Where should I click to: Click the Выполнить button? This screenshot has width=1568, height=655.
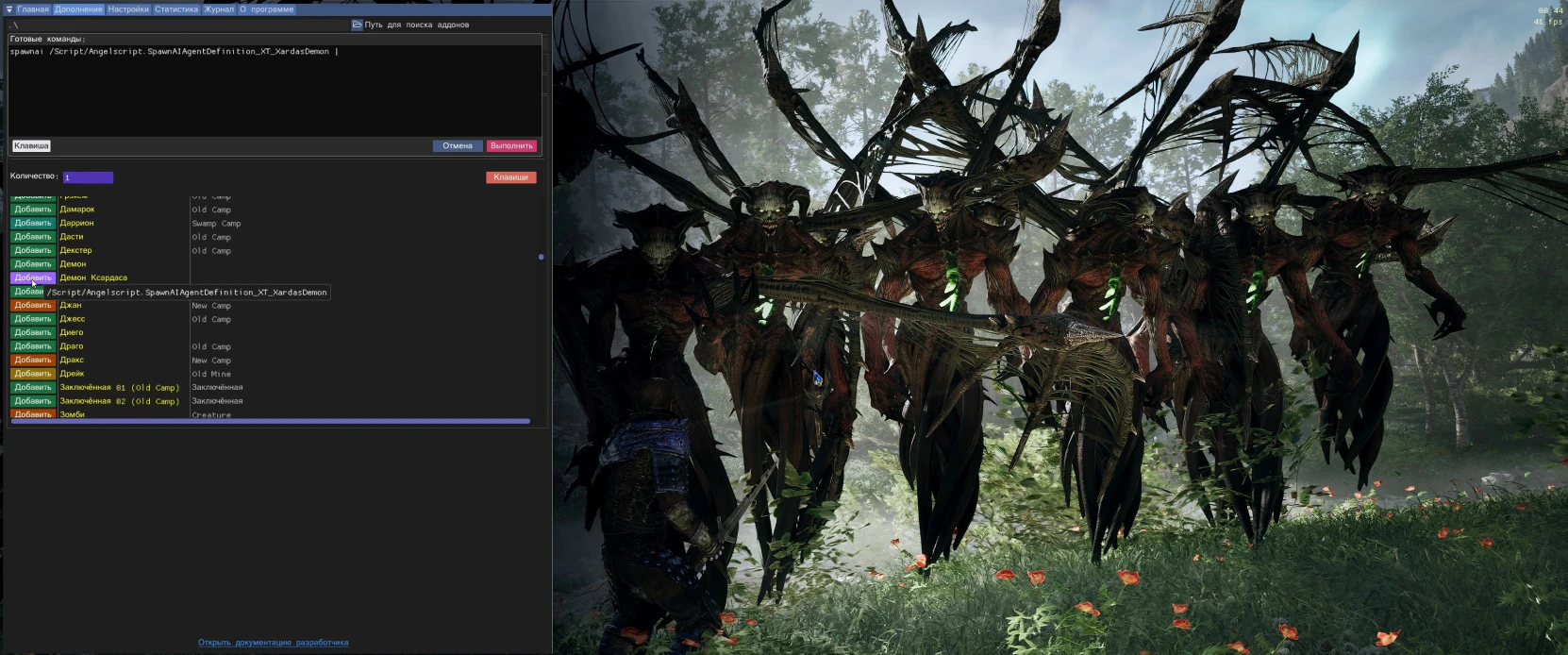pyautogui.click(x=511, y=145)
